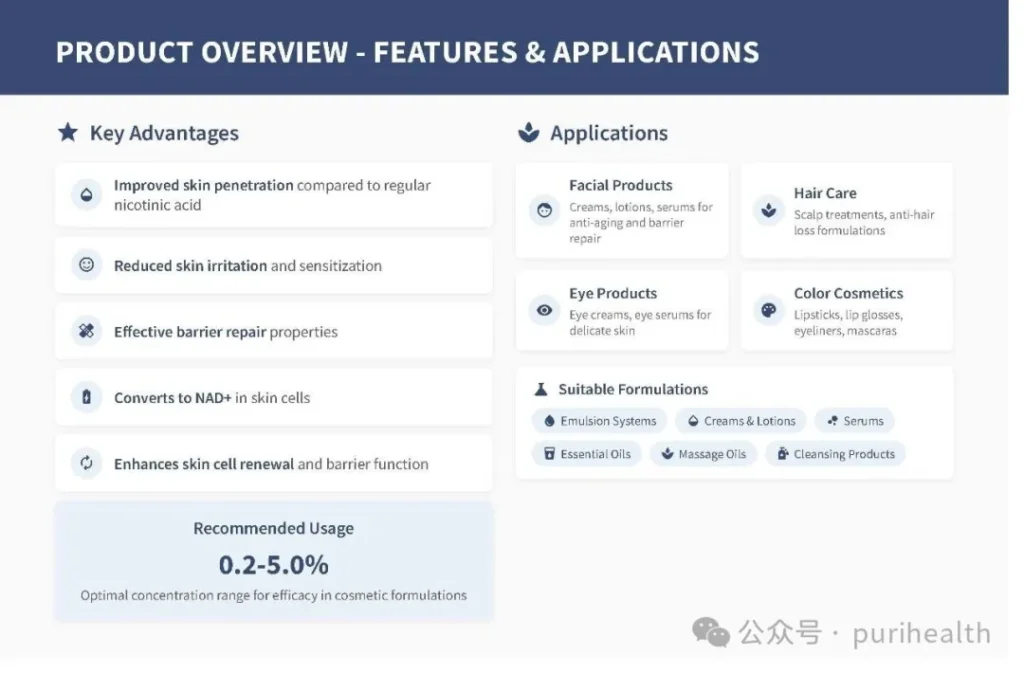Image resolution: width=1024 pixels, height=674 pixels.
Task: Click the droplet icon for improved skin penetration
Action: point(87,195)
